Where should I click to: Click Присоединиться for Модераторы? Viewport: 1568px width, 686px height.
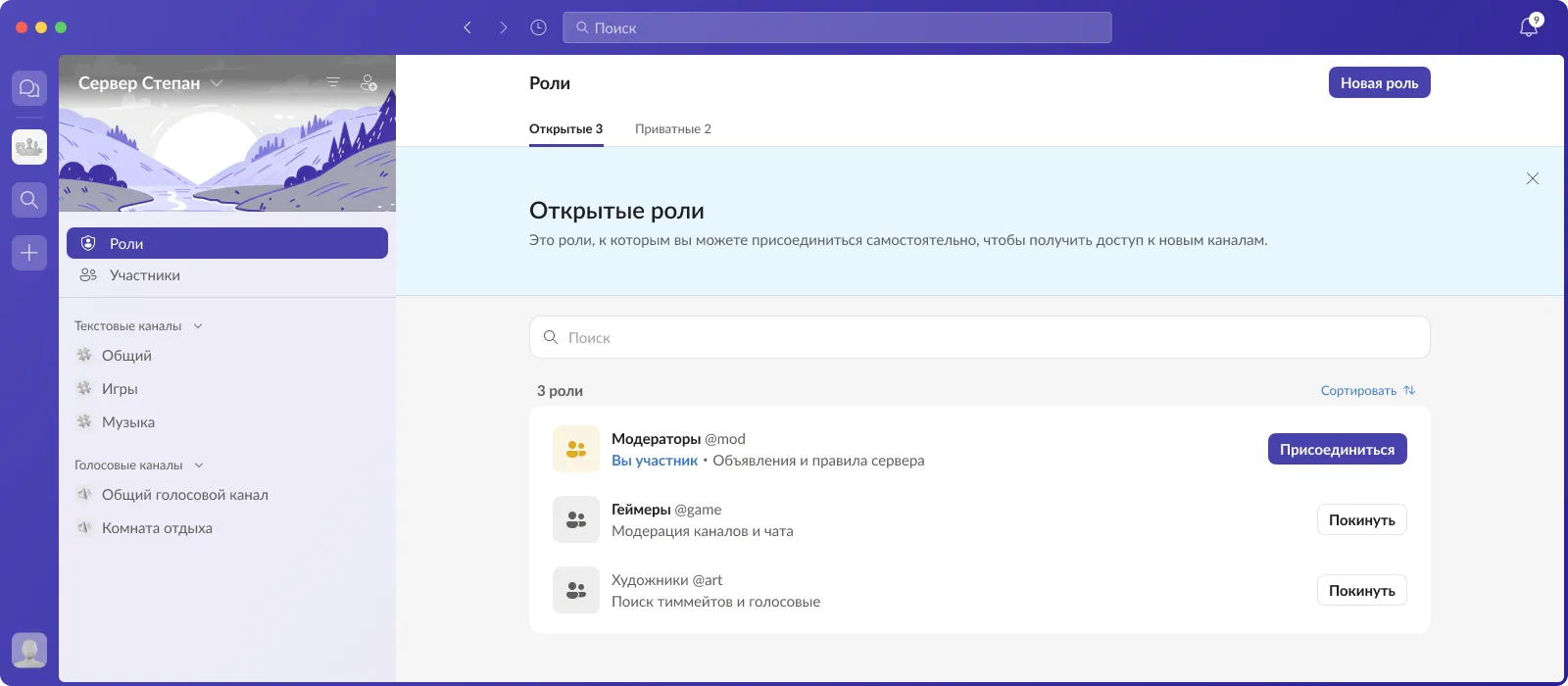click(1338, 449)
